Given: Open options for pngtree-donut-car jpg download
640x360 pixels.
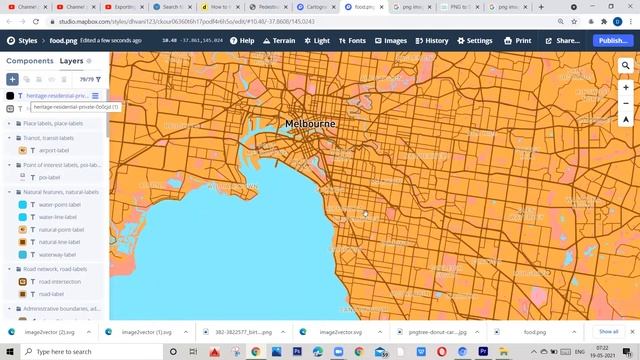Looking at the screenshot, I should click(477, 332).
